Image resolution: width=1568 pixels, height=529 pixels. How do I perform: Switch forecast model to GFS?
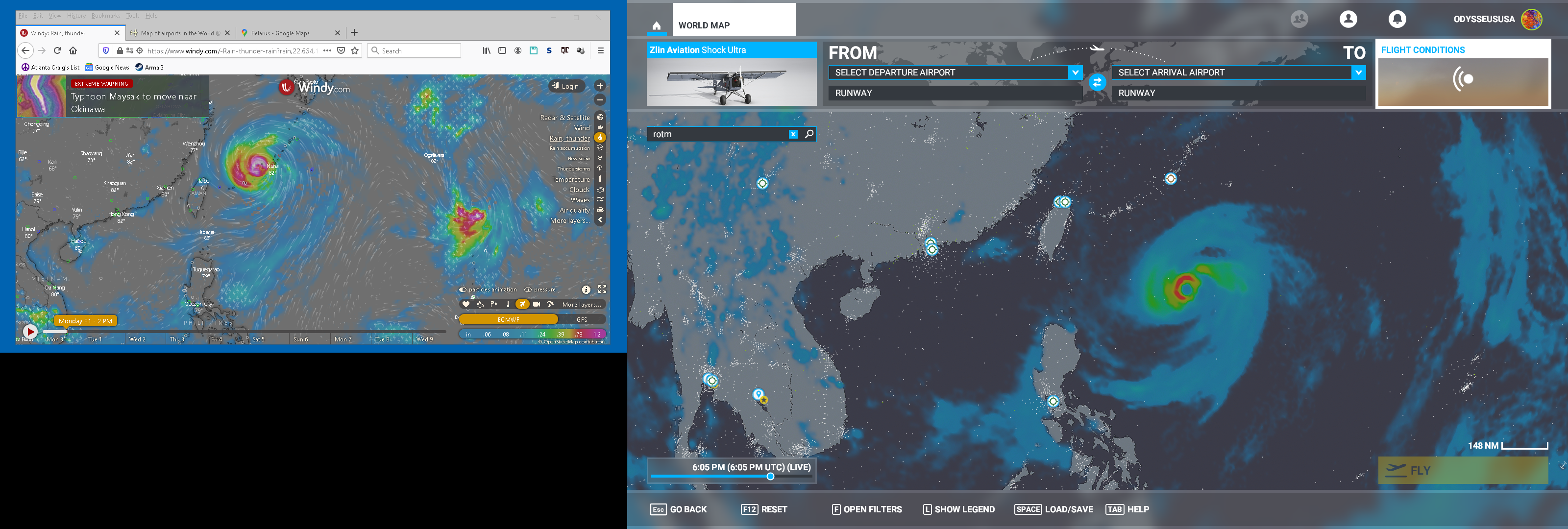(x=582, y=319)
